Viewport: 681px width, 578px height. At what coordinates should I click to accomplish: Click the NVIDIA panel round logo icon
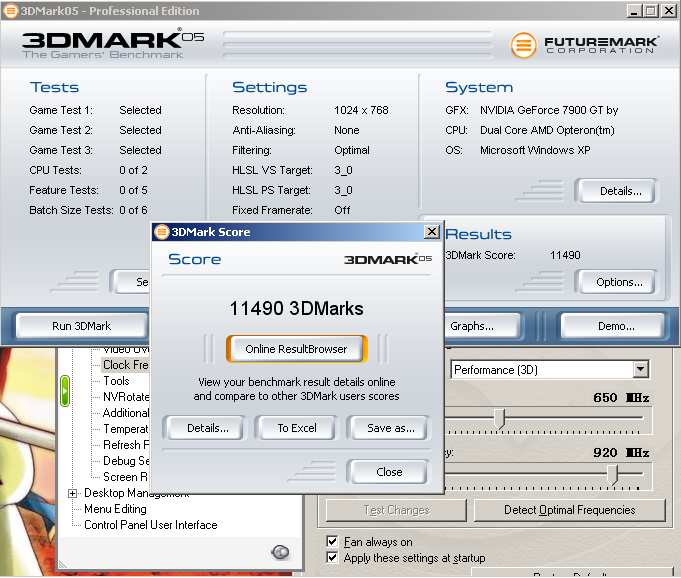click(280, 552)
